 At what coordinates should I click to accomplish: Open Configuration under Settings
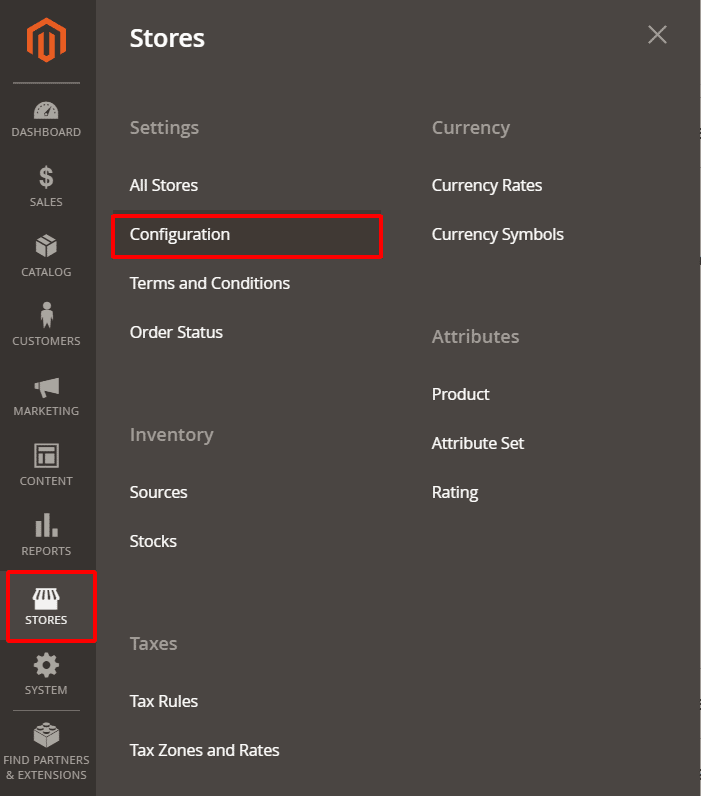180,235
